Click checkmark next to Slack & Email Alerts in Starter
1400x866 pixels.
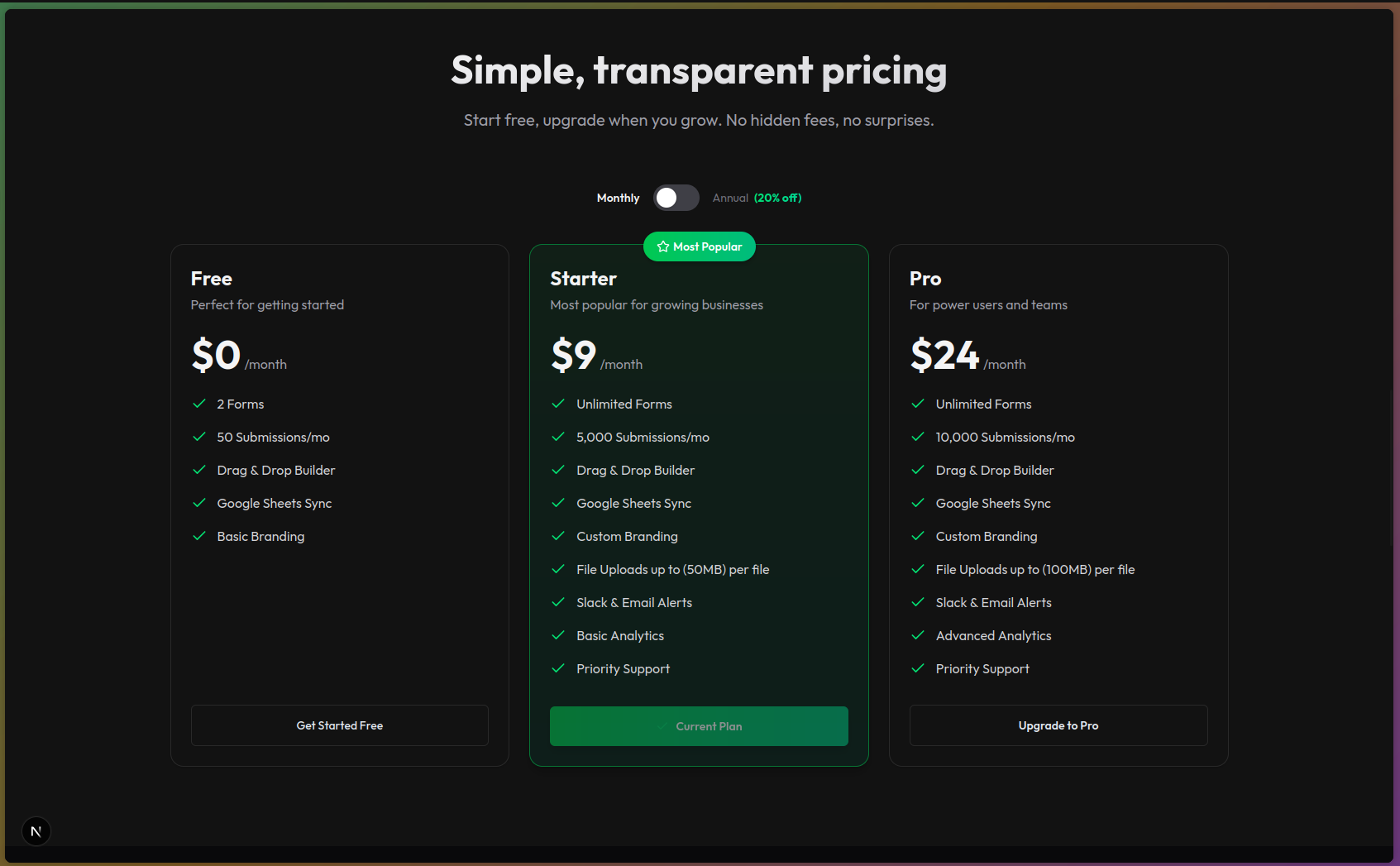[x=558, y=602]
